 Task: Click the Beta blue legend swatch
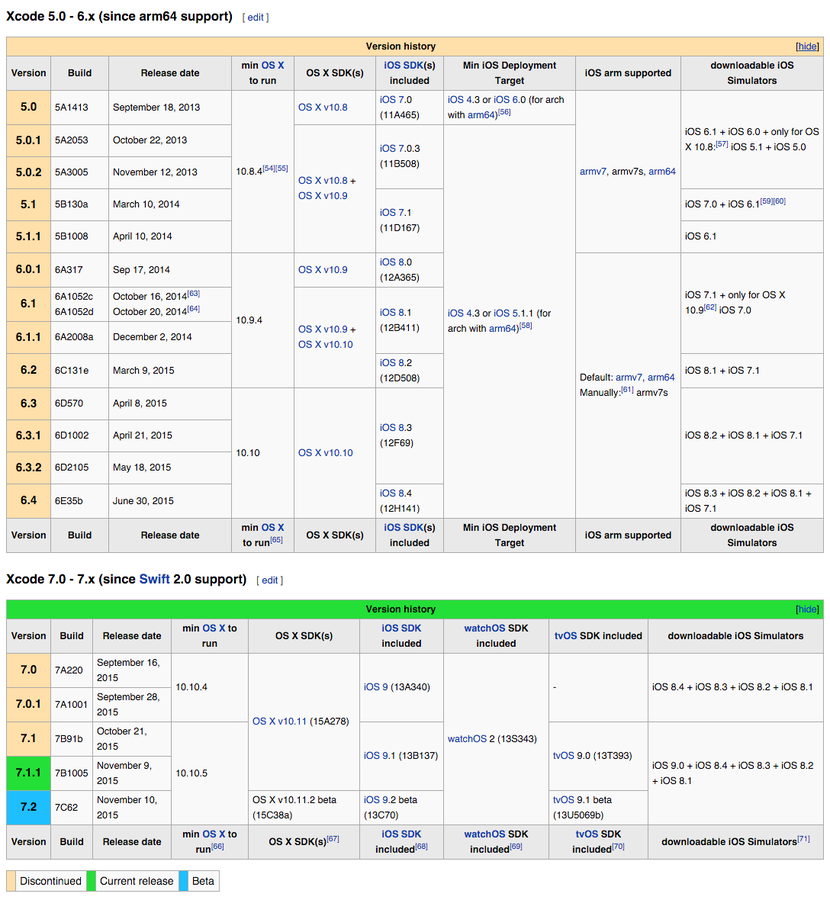click(x=183, y=881)
